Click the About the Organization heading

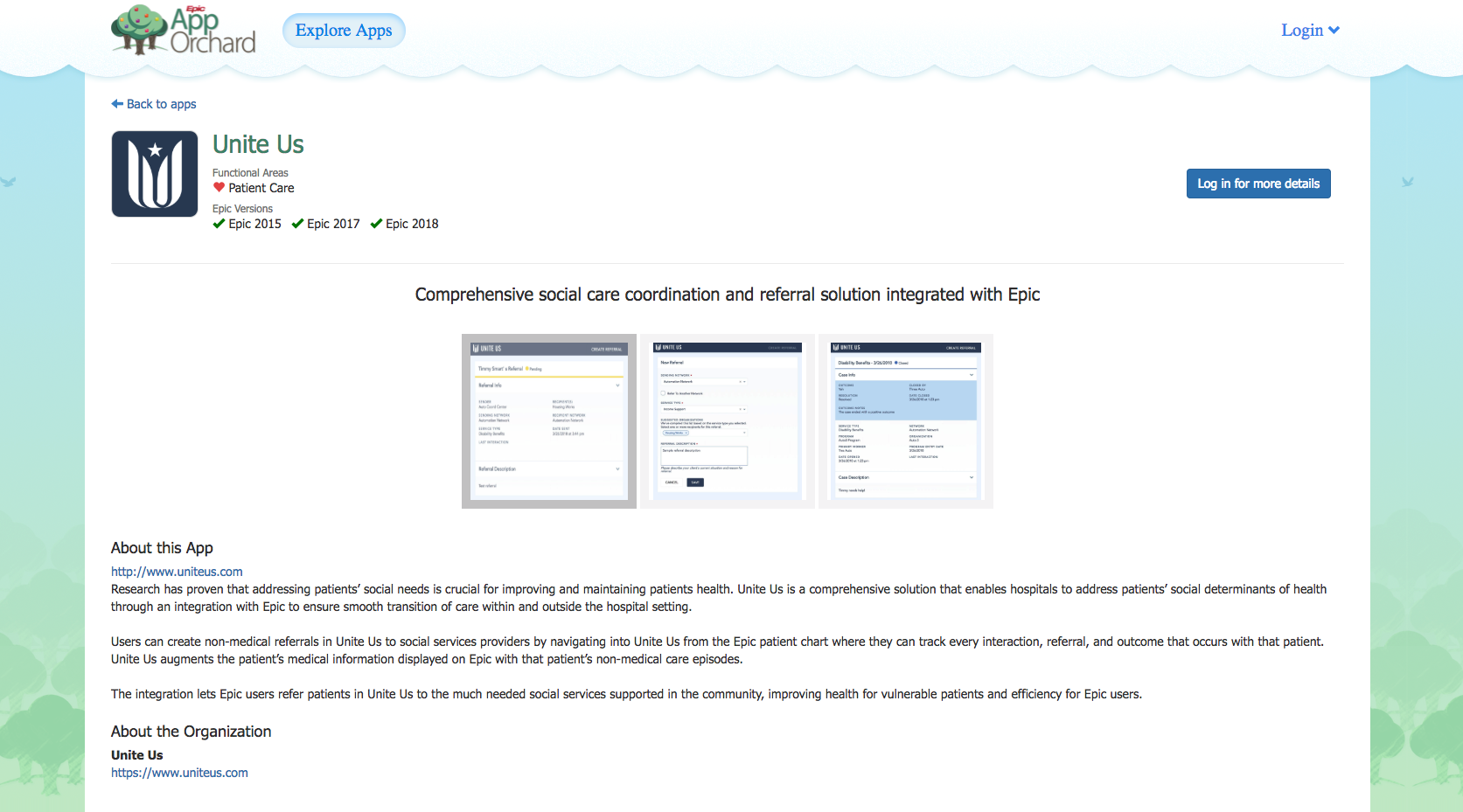191,732
